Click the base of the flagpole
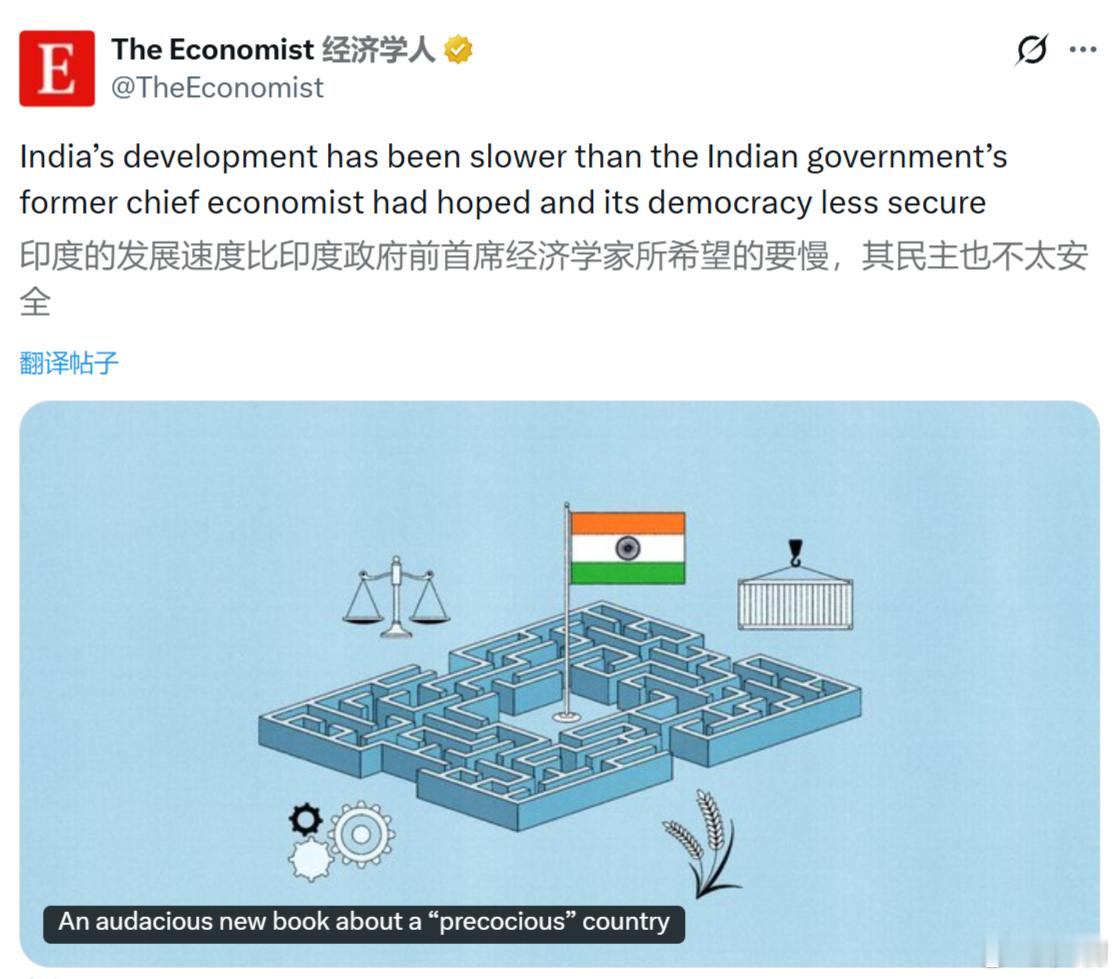 [567, 715]
